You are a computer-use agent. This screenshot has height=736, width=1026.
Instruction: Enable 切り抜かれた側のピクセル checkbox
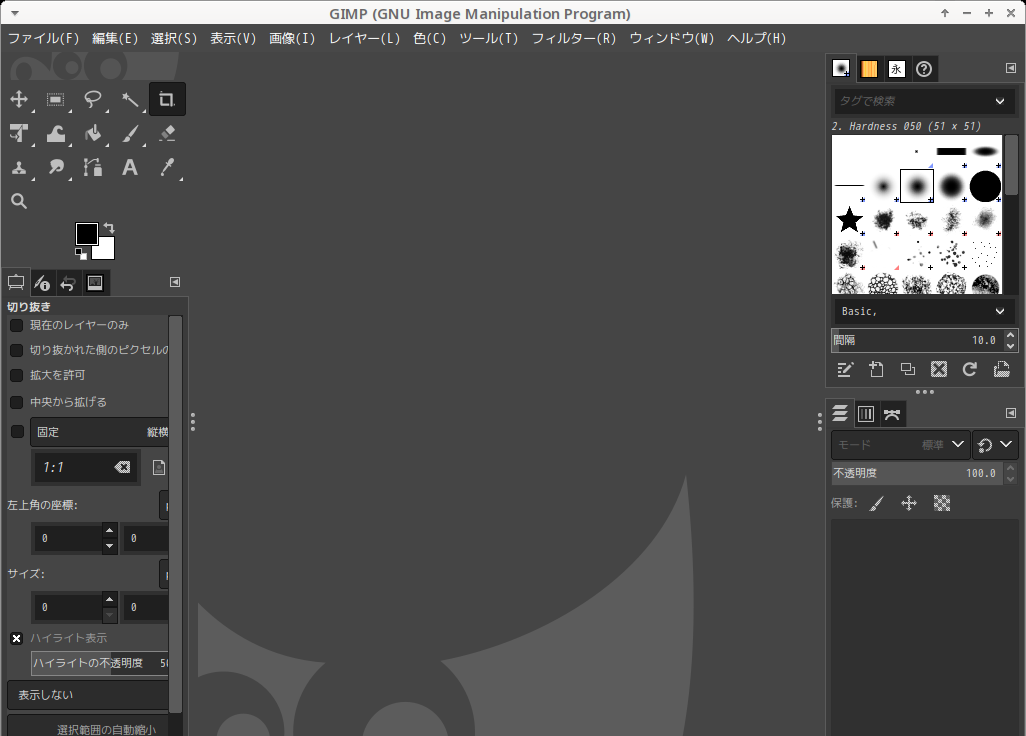point(17,350)
